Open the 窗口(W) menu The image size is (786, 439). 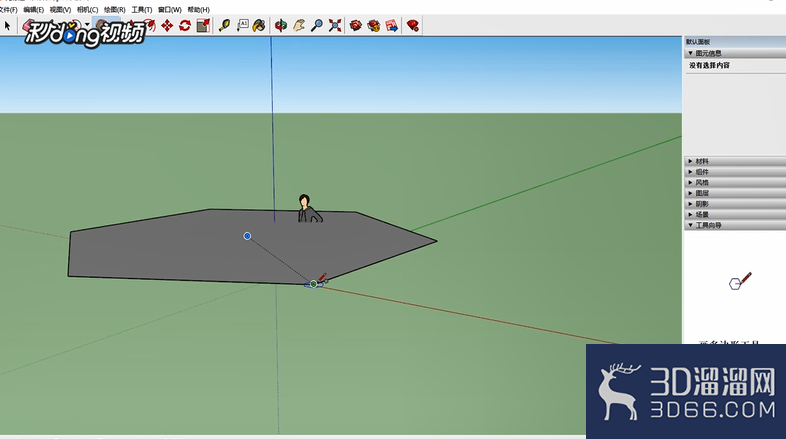tap(169, 10)
